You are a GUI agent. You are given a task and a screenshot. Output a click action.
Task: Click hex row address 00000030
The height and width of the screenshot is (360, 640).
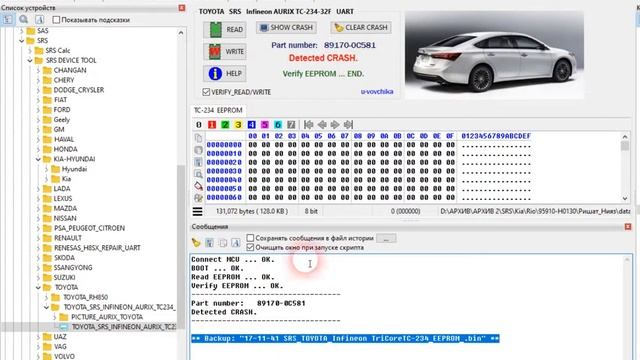[x=224, y=171]
